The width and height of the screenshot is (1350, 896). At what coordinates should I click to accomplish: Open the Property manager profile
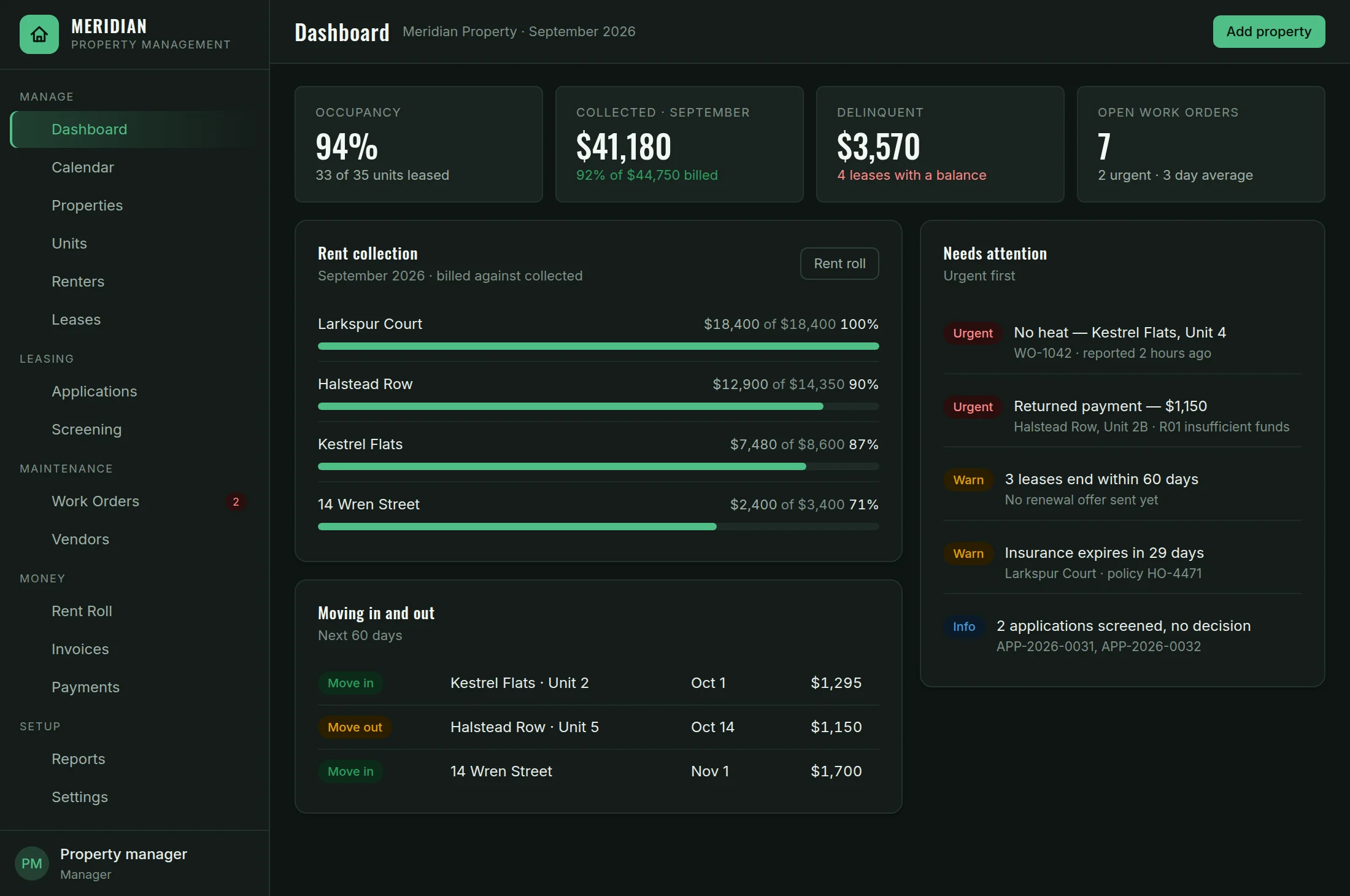pos(134,863)
